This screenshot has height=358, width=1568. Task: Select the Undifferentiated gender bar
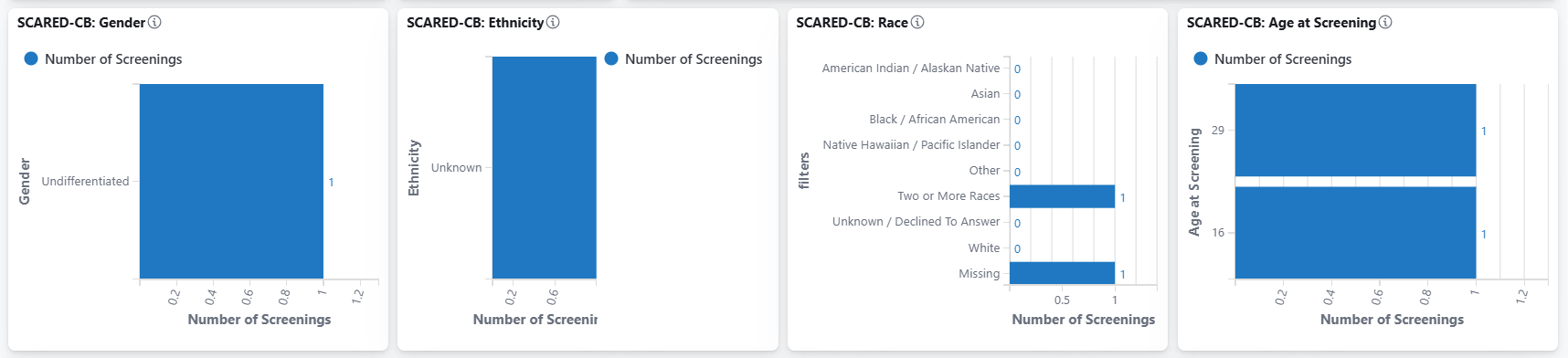(x=231, y=181)
